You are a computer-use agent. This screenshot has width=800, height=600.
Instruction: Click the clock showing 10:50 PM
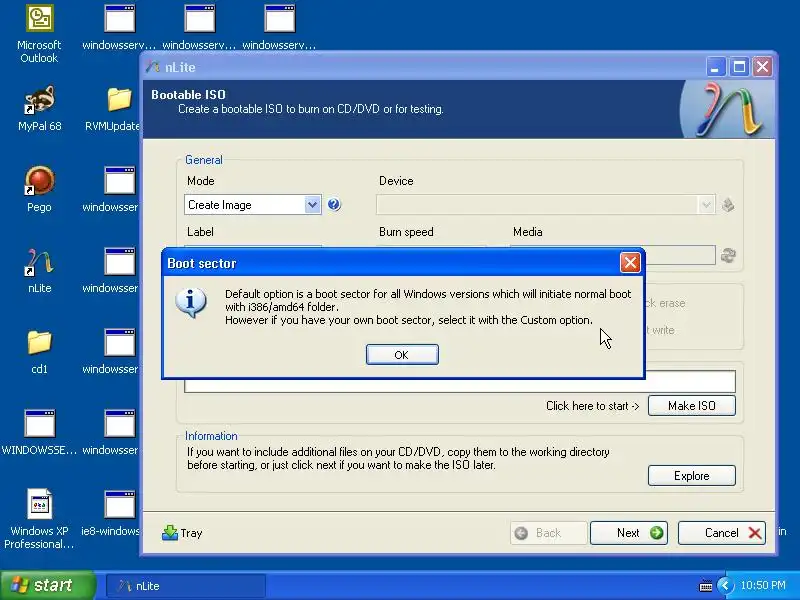pyautogui.click(x=763, y=585)
